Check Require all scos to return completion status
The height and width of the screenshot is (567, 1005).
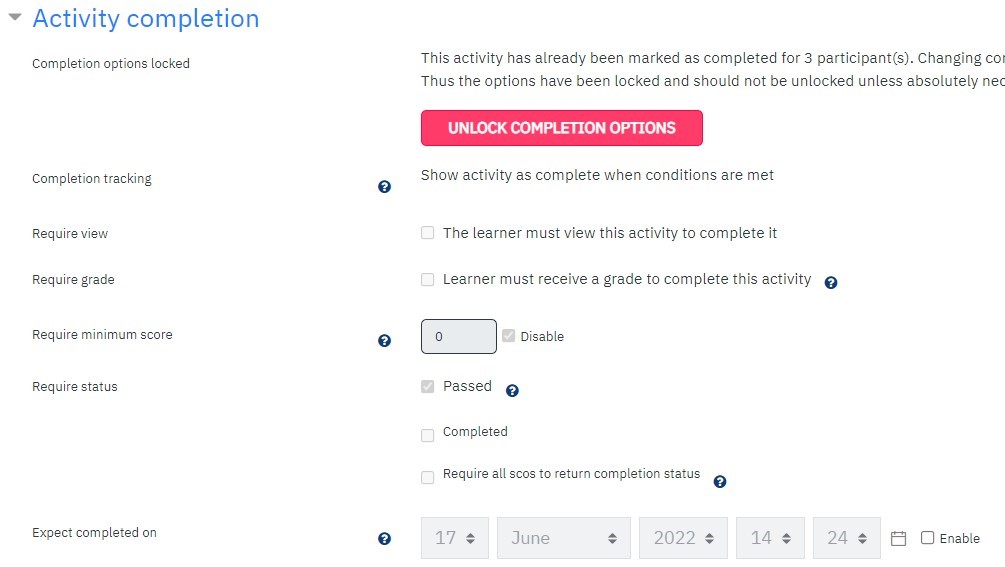click(x=428, y=477)
